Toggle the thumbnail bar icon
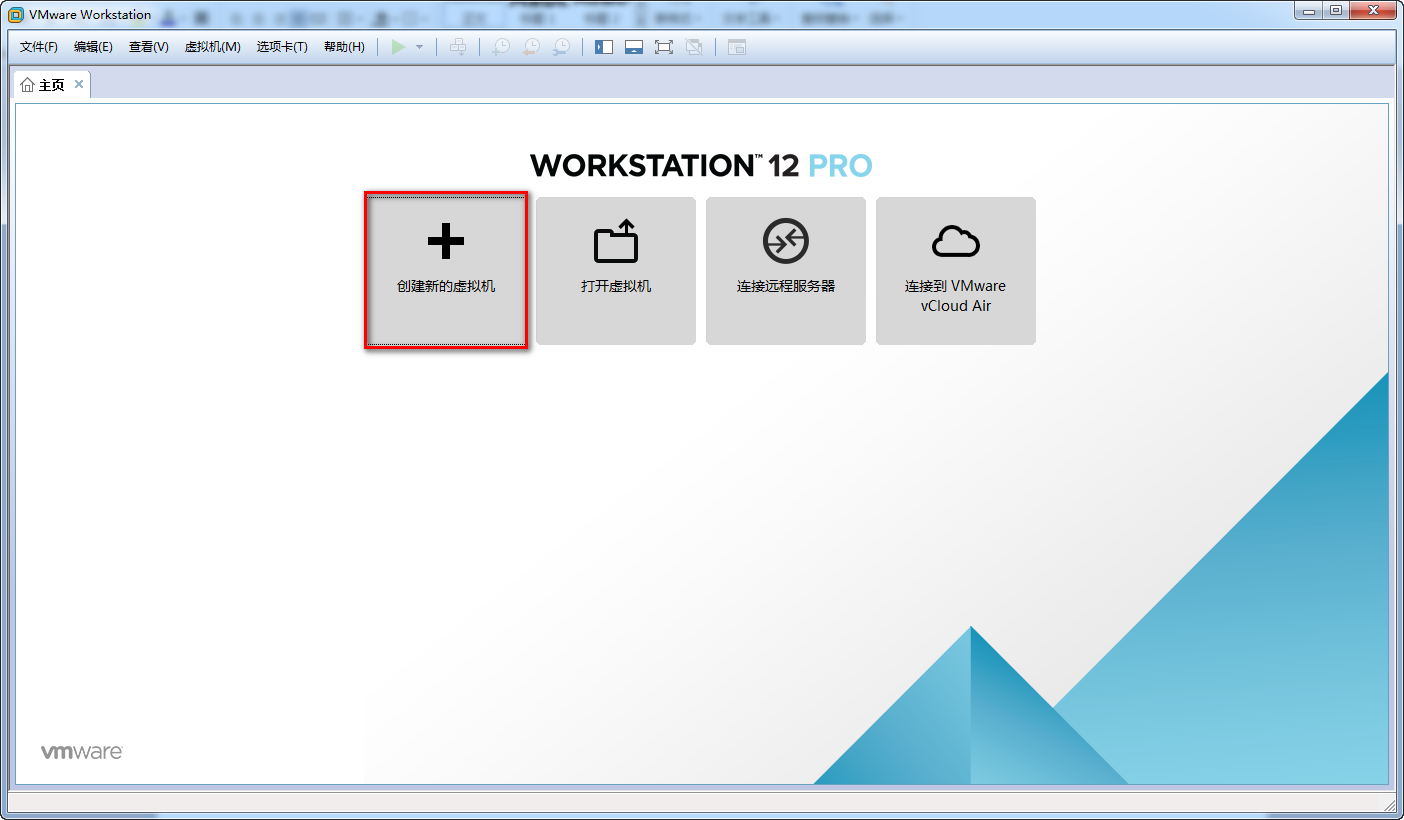The image size is (1404, 820). (x=634, y=47)
